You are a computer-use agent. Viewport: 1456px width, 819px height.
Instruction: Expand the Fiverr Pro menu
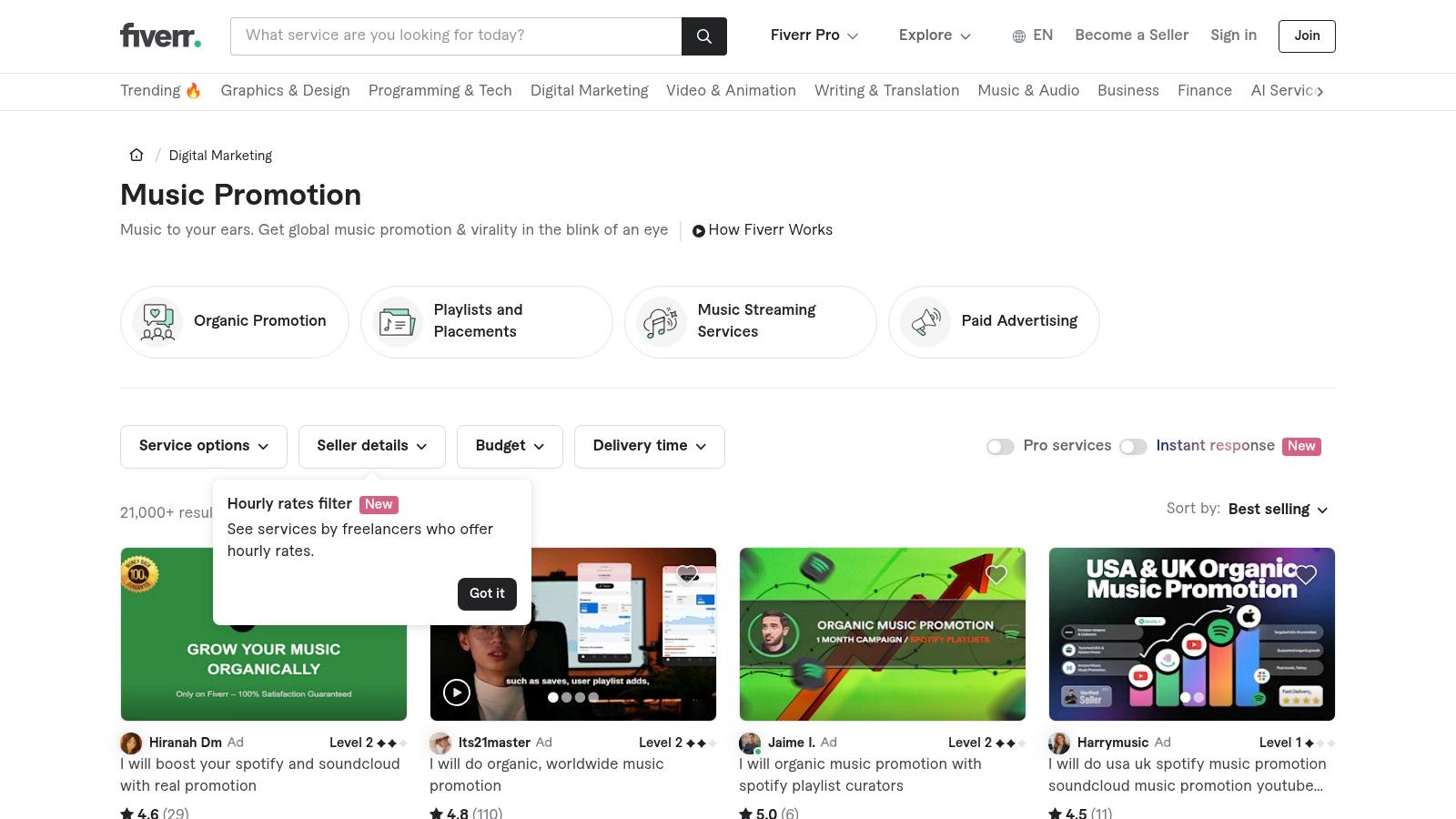[814, 35]
